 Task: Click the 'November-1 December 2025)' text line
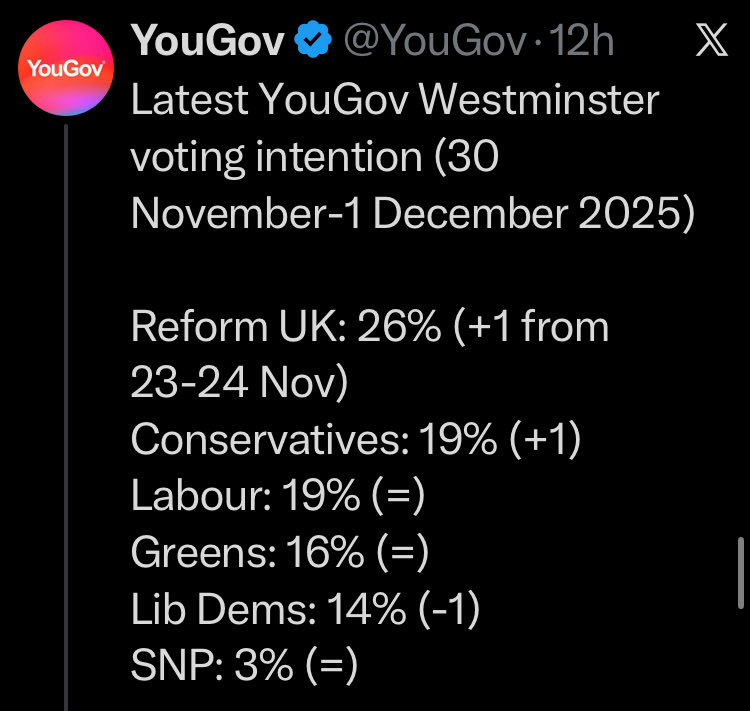pyautogui.click(x=413, y=214)
